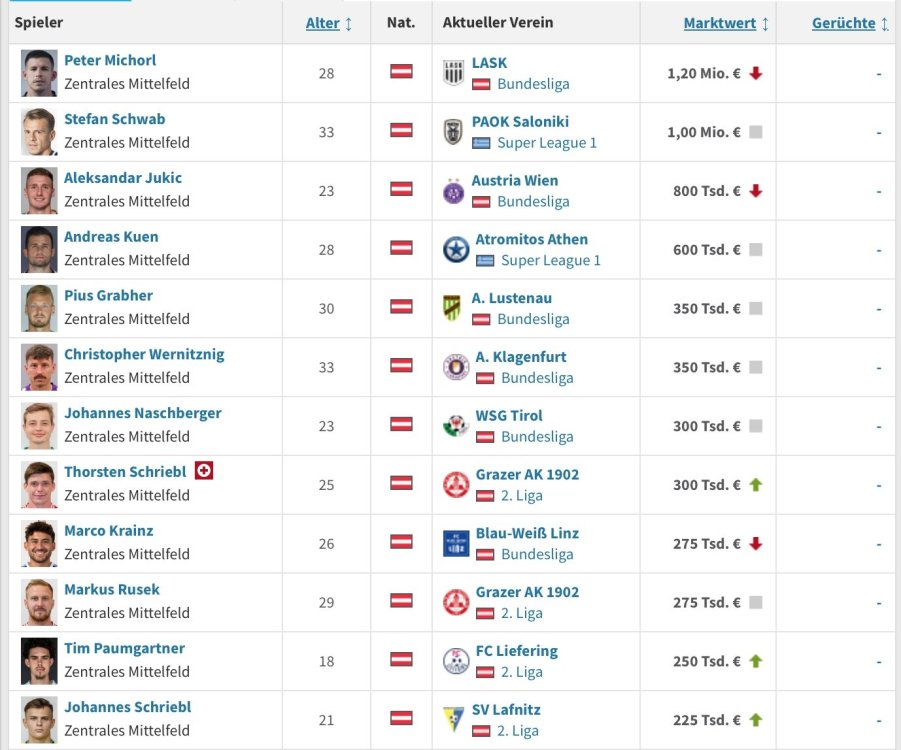Click Tim Paumgartner's portrait thumbnail

39,661
